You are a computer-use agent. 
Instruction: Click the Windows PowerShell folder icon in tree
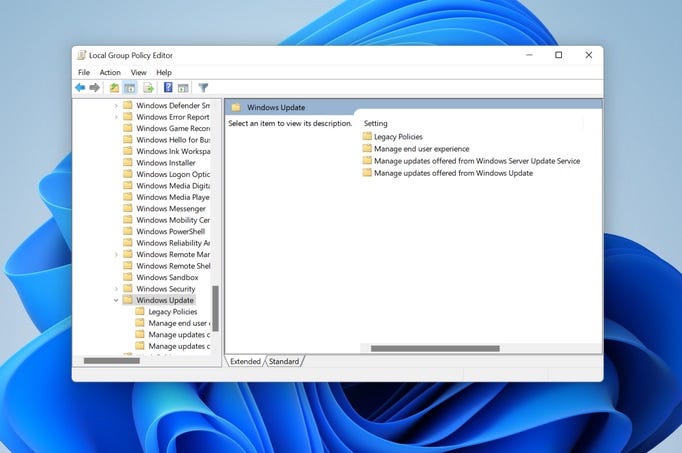point(128,231)
